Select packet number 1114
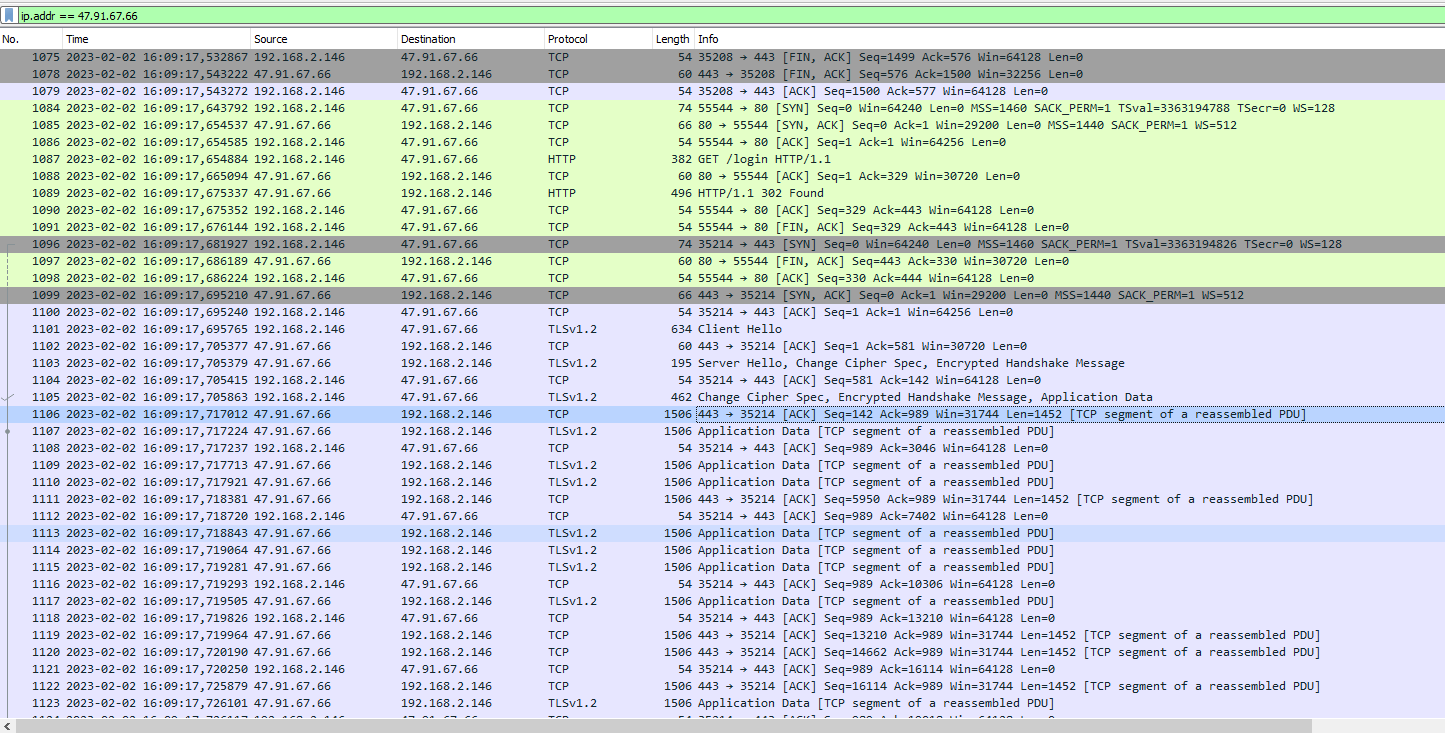This screenshot has height=733, width=1445. 722,550
